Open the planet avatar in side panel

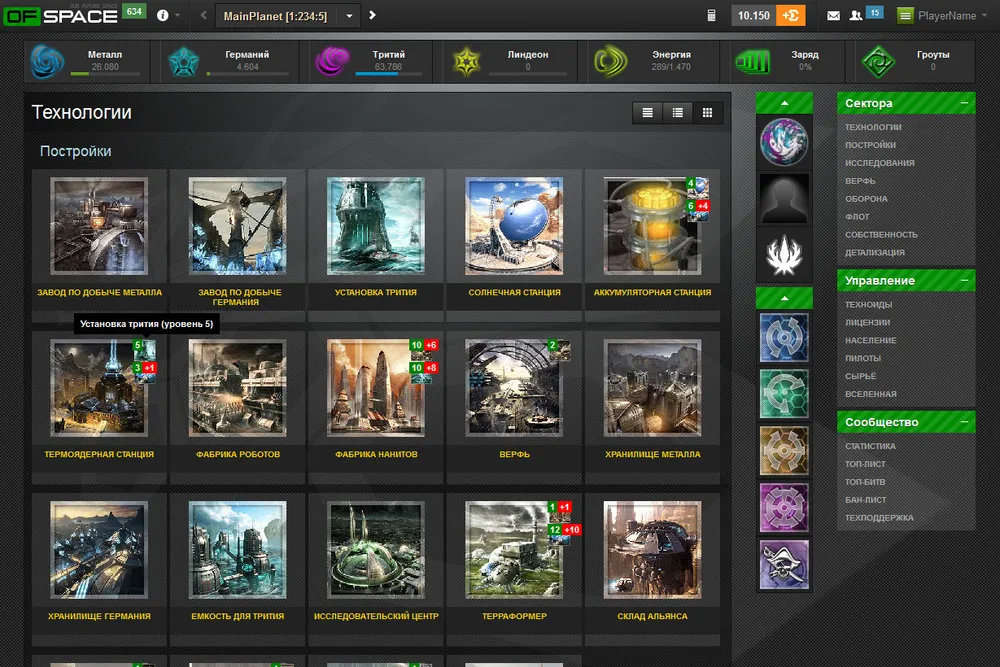(x=783, y=142)
